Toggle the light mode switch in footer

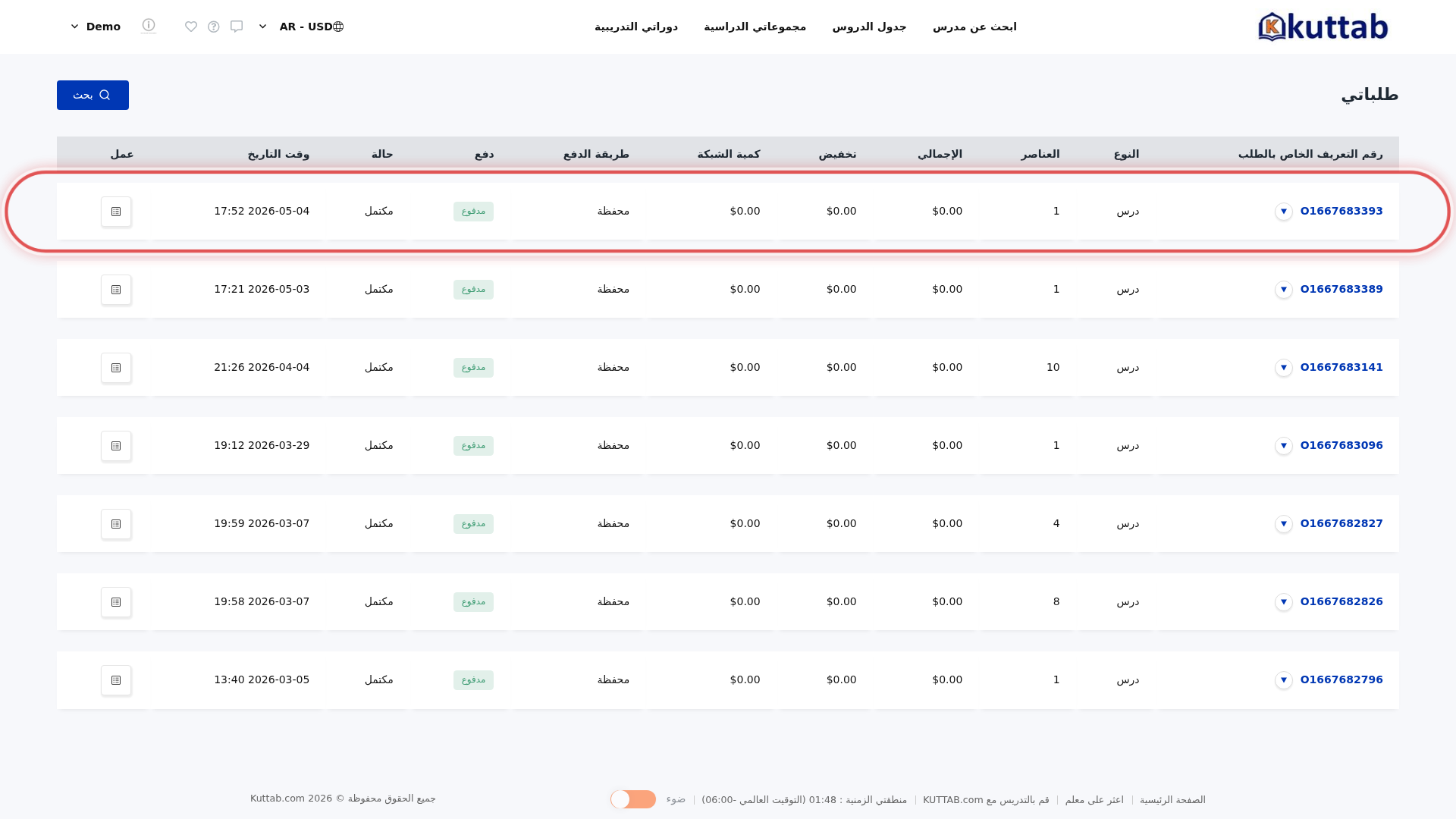coord(633,799)
